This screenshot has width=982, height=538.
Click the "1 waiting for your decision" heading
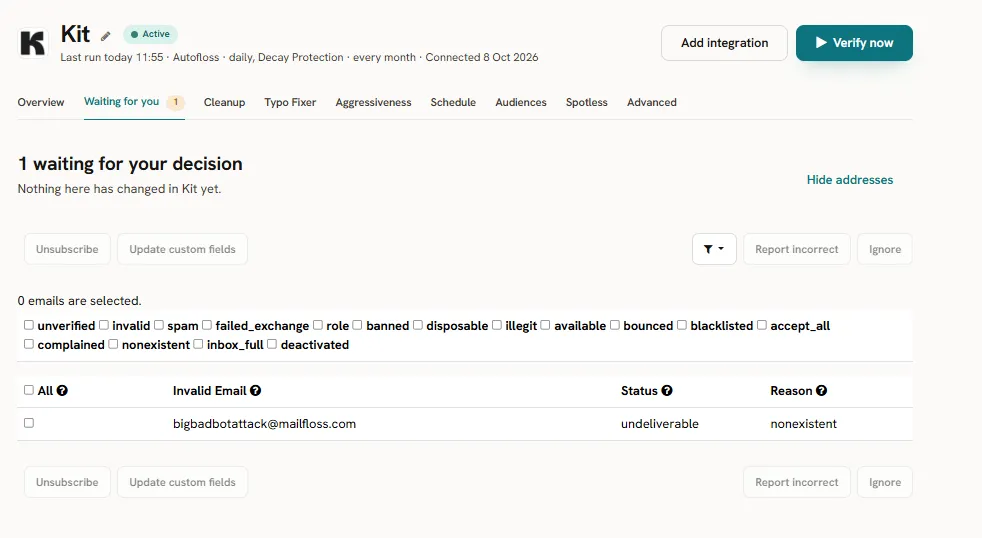[x=130, y=163]
